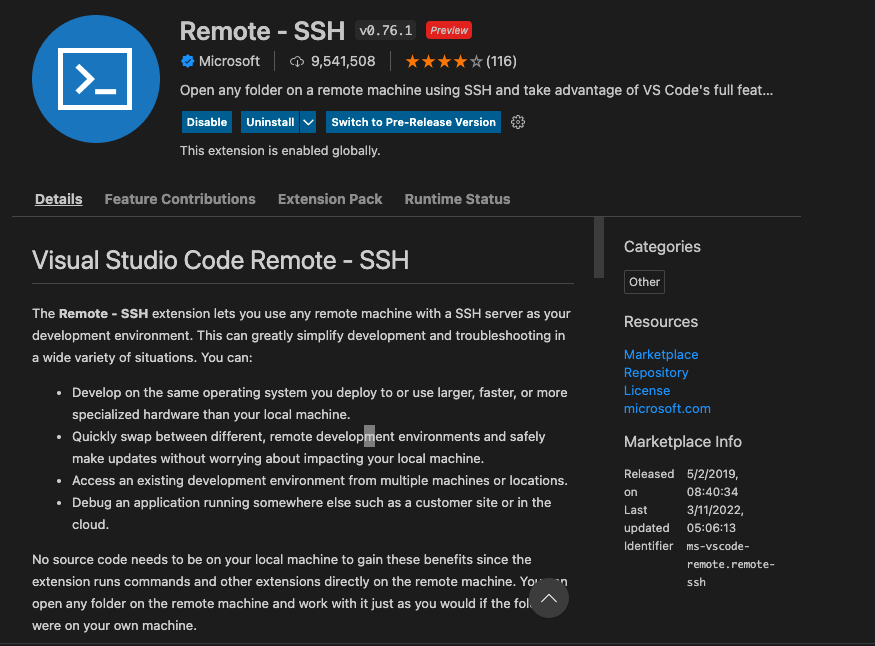Open the extension settings gear icon
This screenshot has width=875, height=646.
[517, 122]
